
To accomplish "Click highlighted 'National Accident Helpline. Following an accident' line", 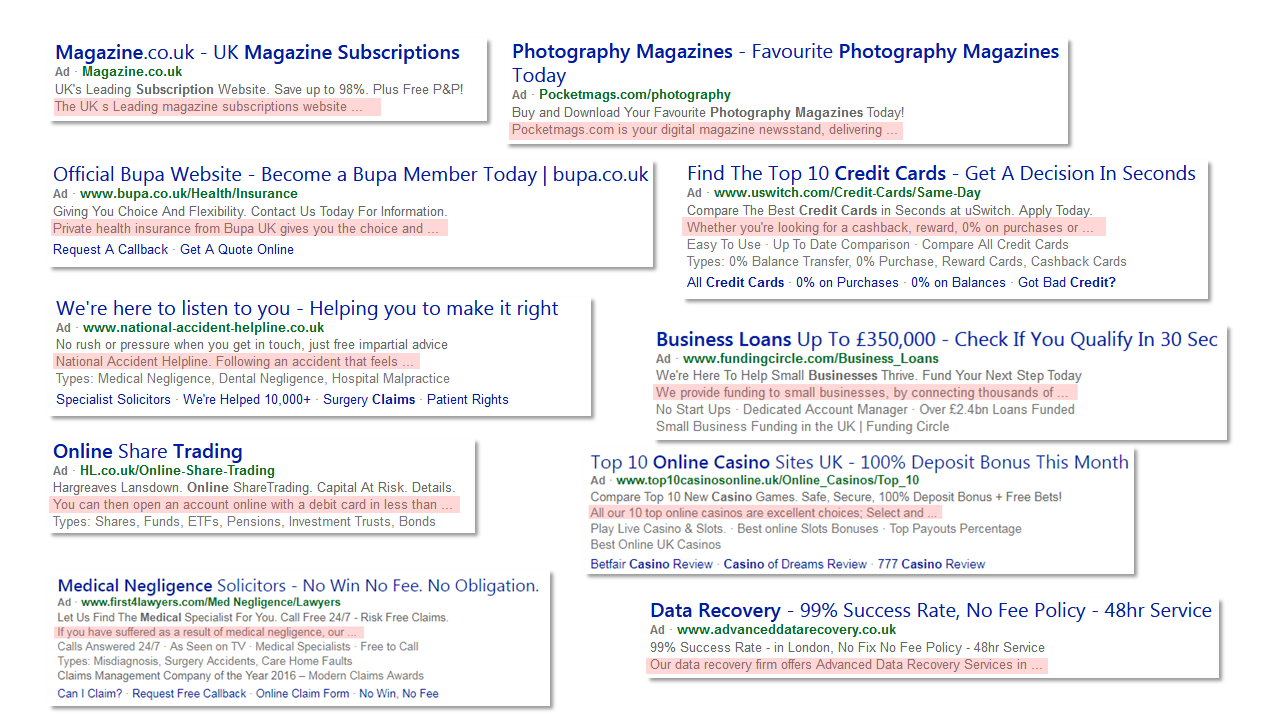I will coord(235,362).
